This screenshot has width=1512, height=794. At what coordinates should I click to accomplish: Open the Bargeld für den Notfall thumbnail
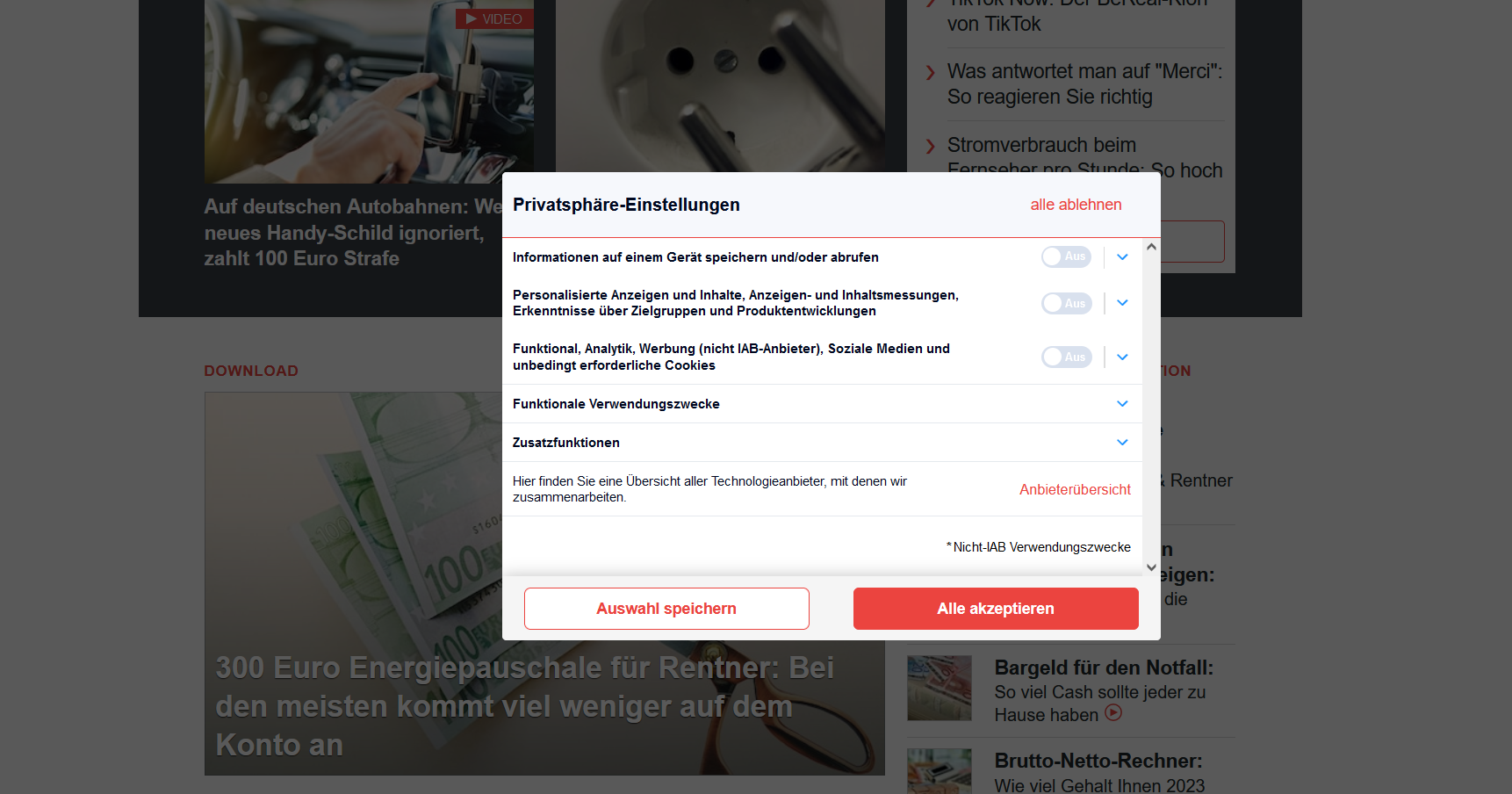940,688
